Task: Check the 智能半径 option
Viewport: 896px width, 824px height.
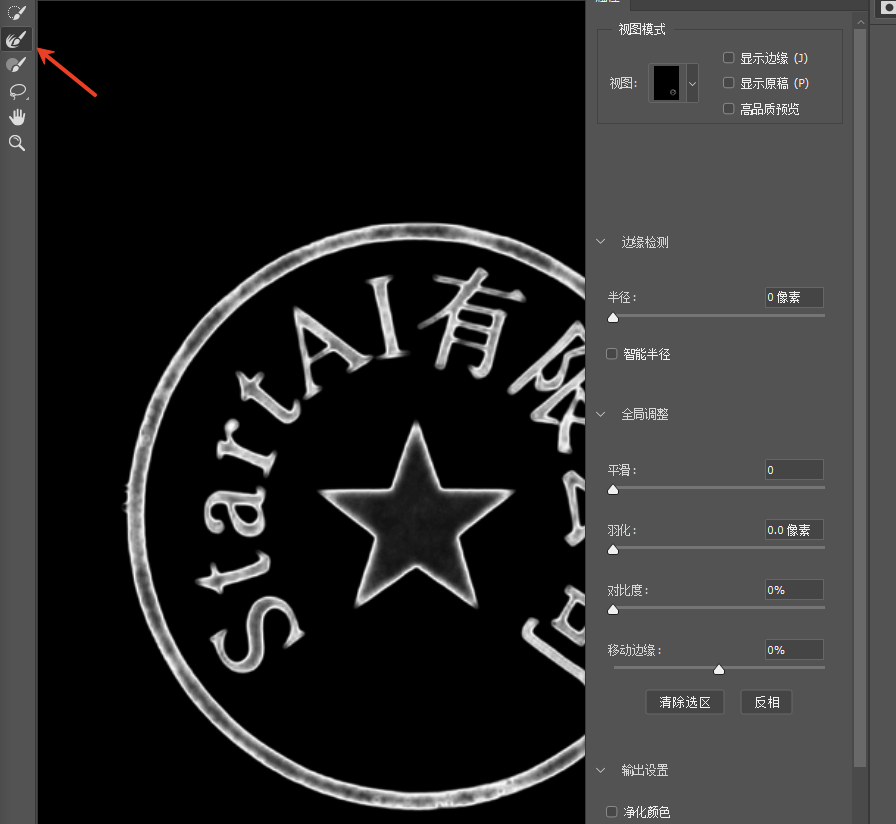Action: [x=611, y=354]
